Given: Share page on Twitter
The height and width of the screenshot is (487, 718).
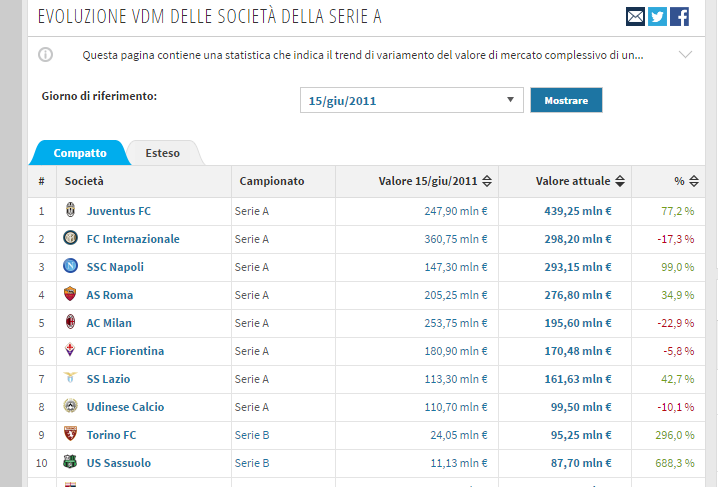Looking at the screenshot, I should click(x=657, y=16).
